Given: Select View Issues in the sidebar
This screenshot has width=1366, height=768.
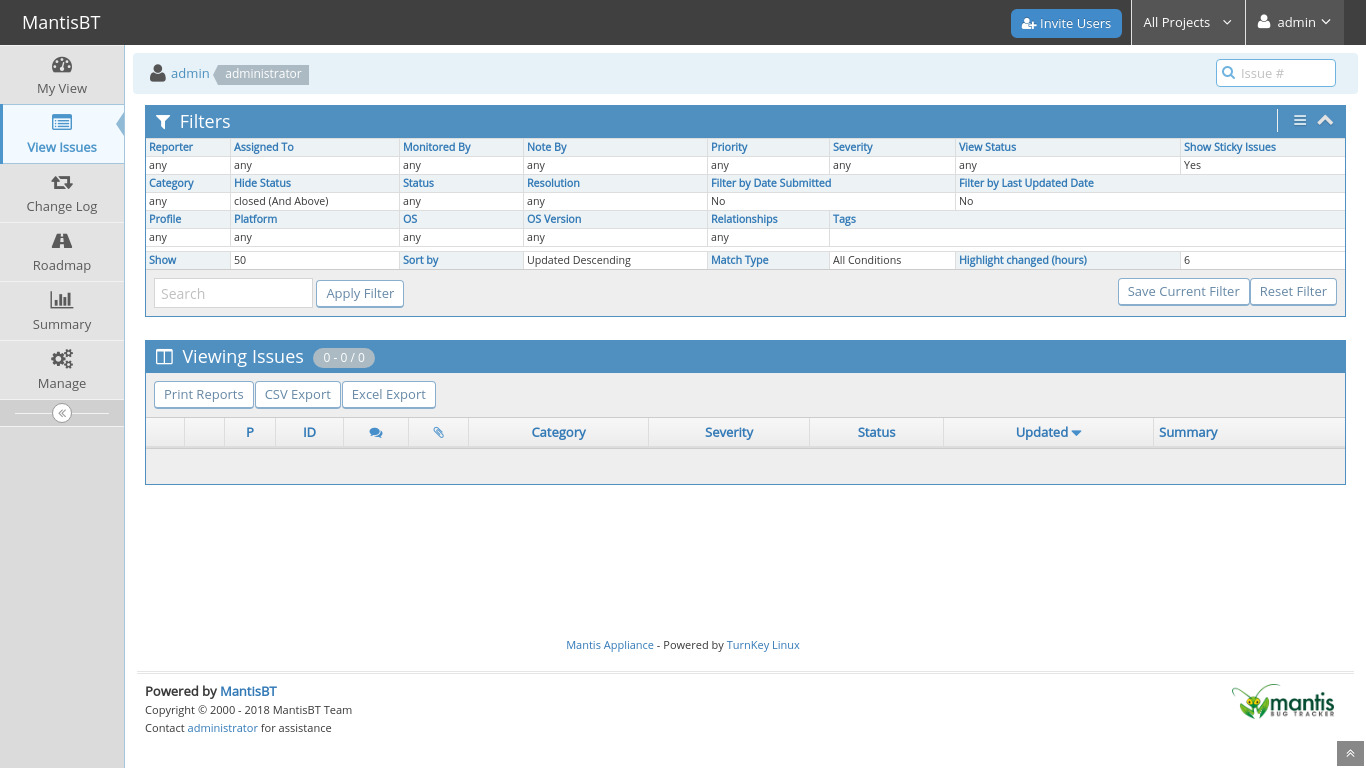Looking at the screenshot, I should (62, 135).
